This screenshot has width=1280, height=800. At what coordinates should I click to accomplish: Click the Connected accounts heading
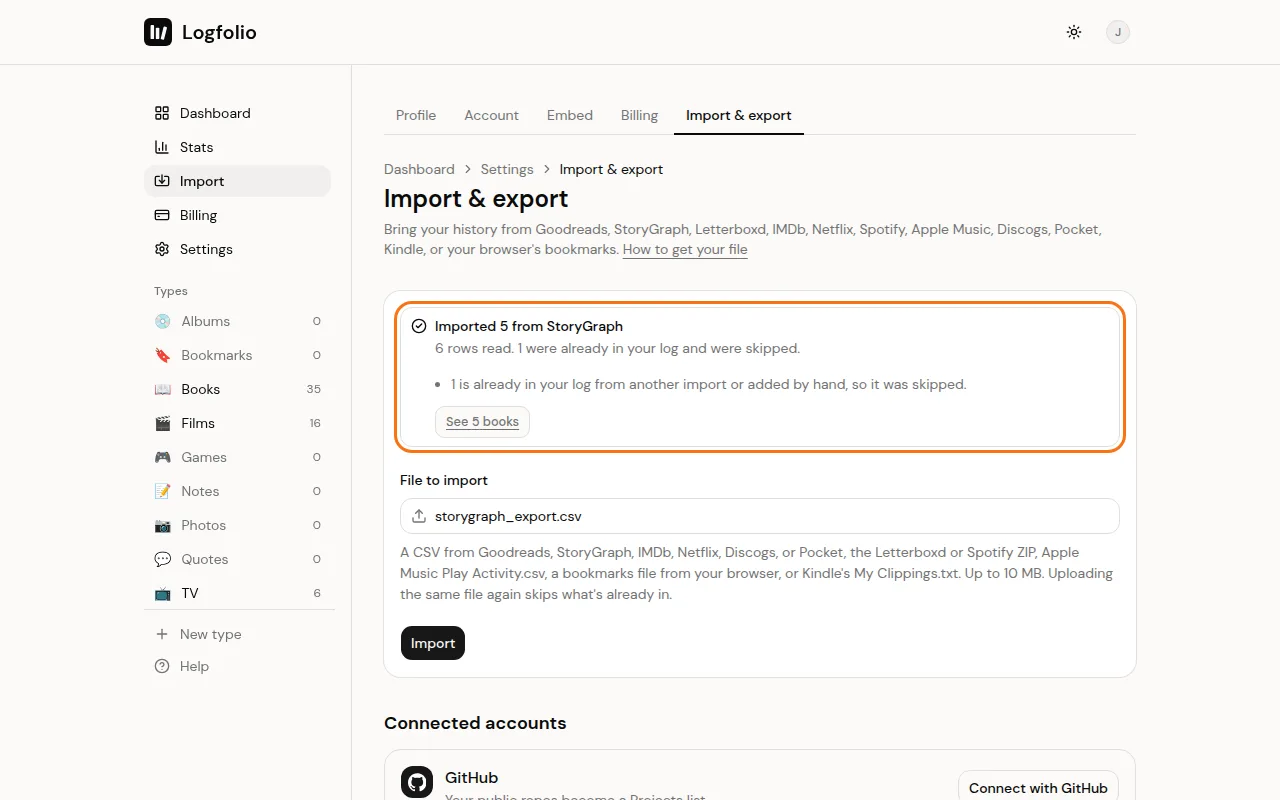[x=475, y=723]
